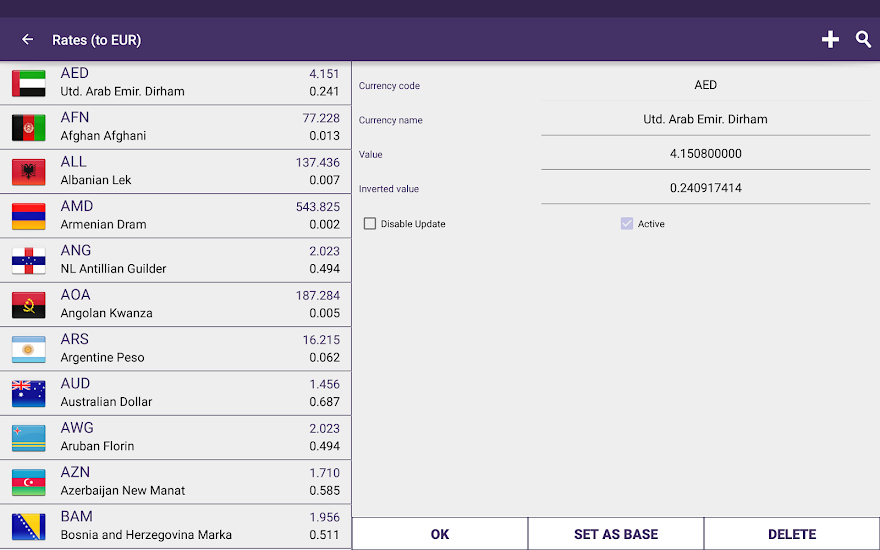Screen dimensions: 880x550
Task: Open the AZN Azerbaijan New Manat entry
Action: (175, 481)
